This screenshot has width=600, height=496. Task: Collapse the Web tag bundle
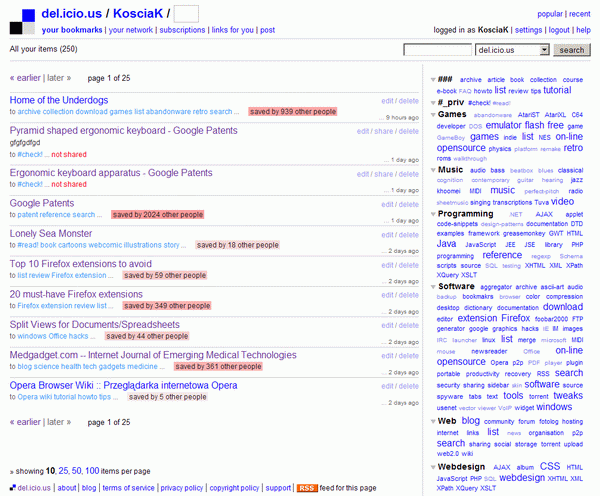431,422
